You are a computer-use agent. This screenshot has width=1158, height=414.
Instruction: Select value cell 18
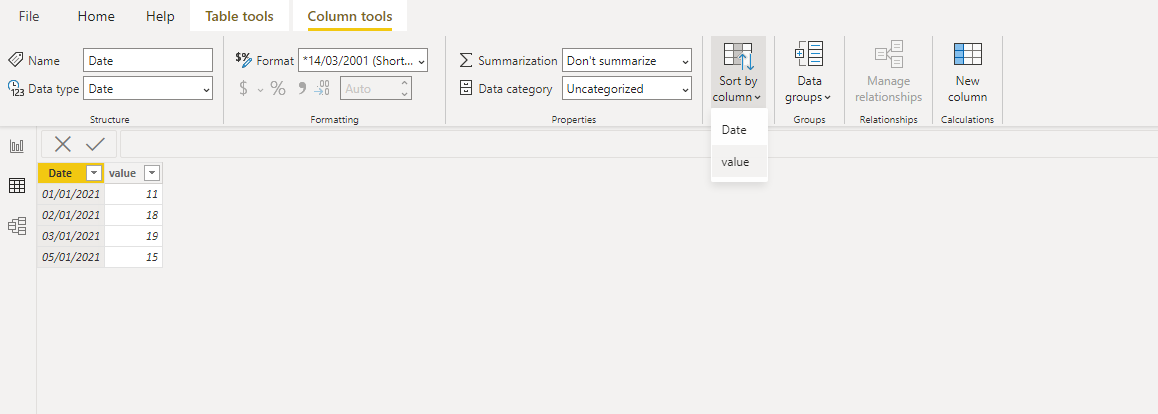(134, 215)
